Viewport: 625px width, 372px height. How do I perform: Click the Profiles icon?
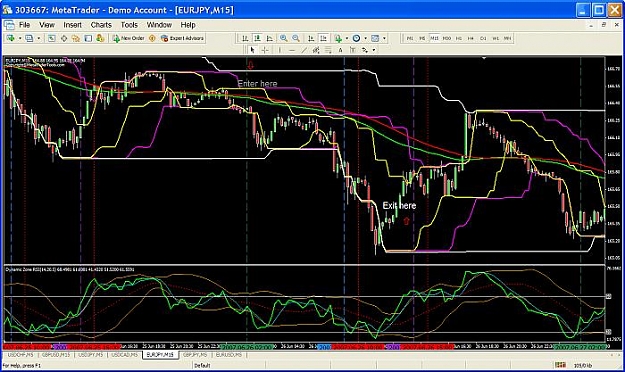29,38
